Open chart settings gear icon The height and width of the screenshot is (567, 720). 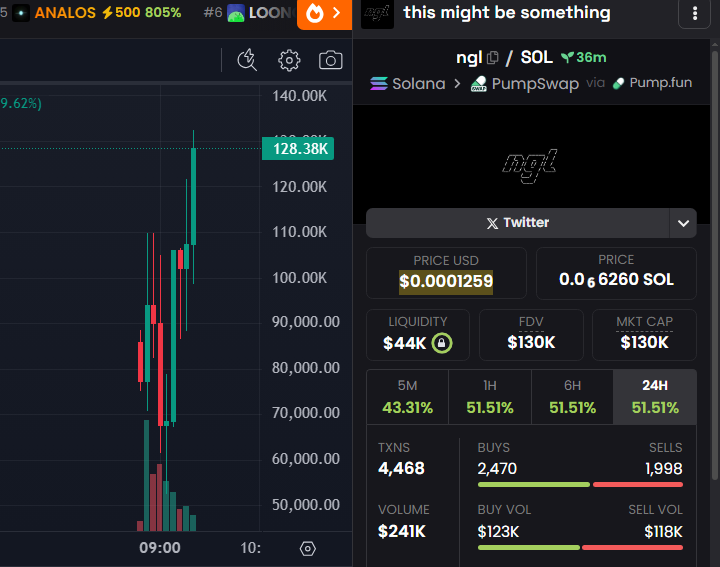point(289,60)
